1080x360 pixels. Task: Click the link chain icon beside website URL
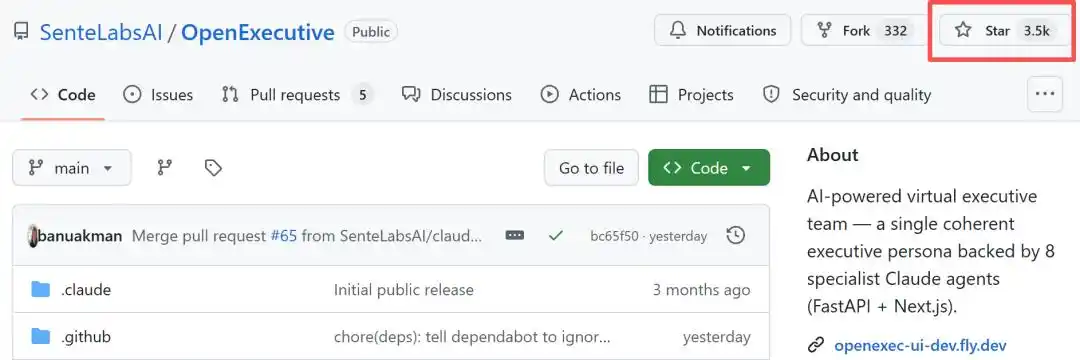pyautogui.click(x=816, y=345)
